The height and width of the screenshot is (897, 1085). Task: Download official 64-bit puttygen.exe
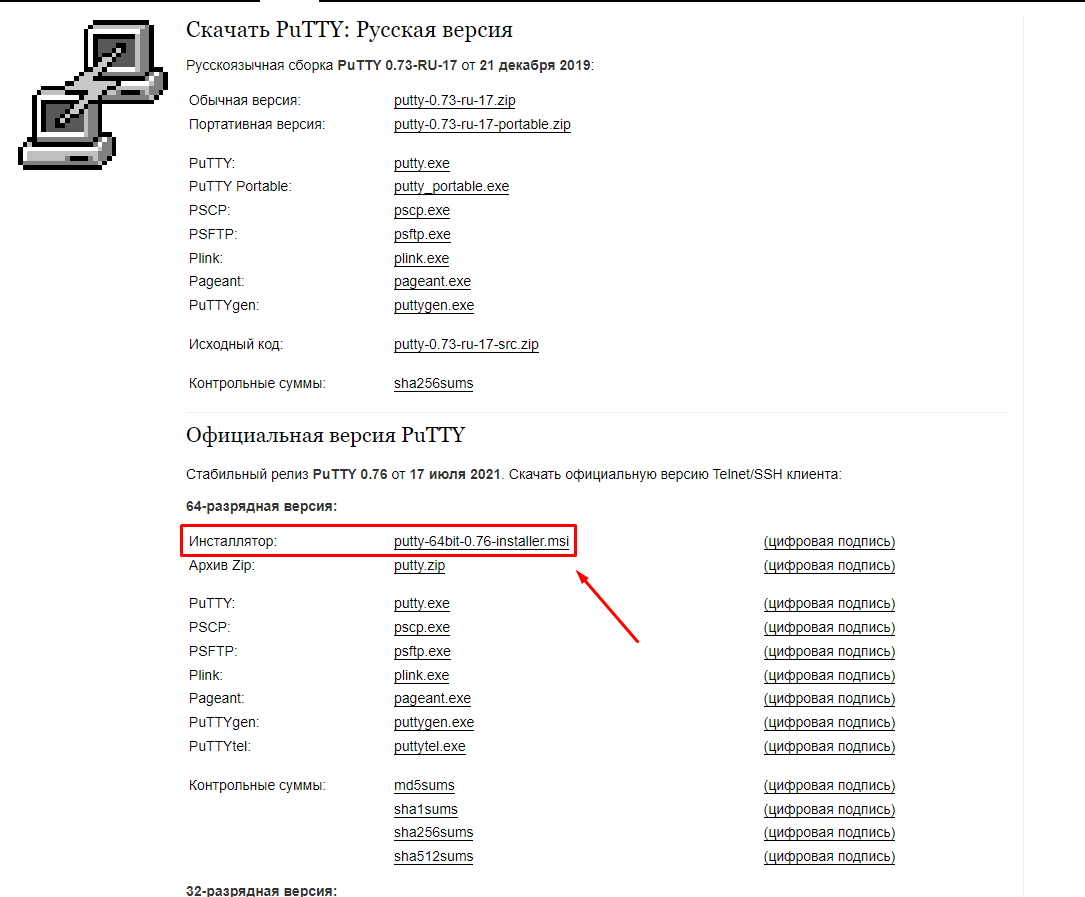(434, 723)
